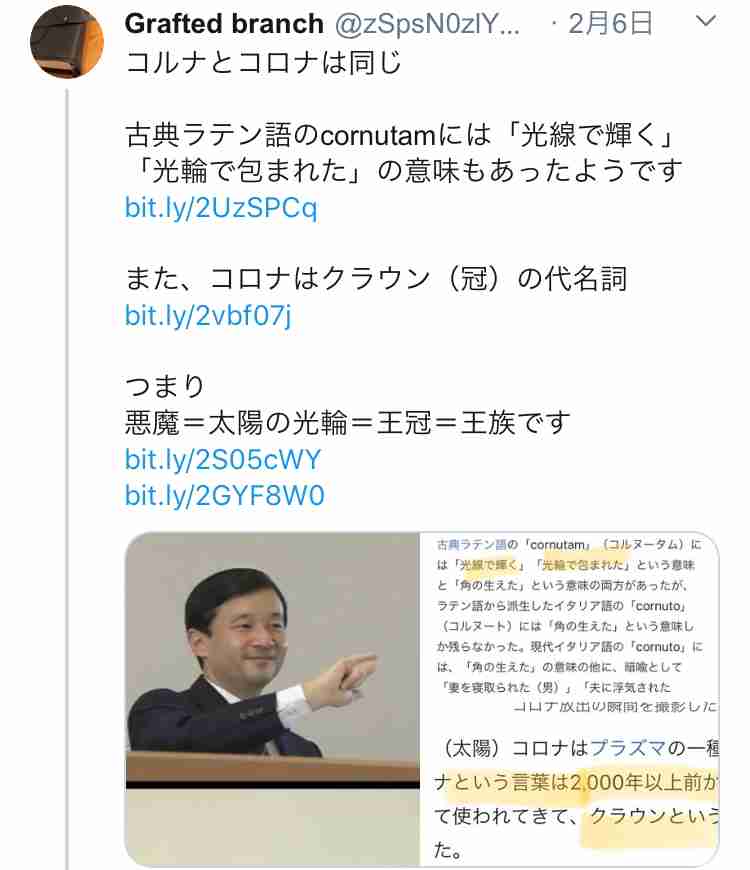
Task: Select the tweet's first line コルナとコロナは同じ
Action: (x=263, y=62)
